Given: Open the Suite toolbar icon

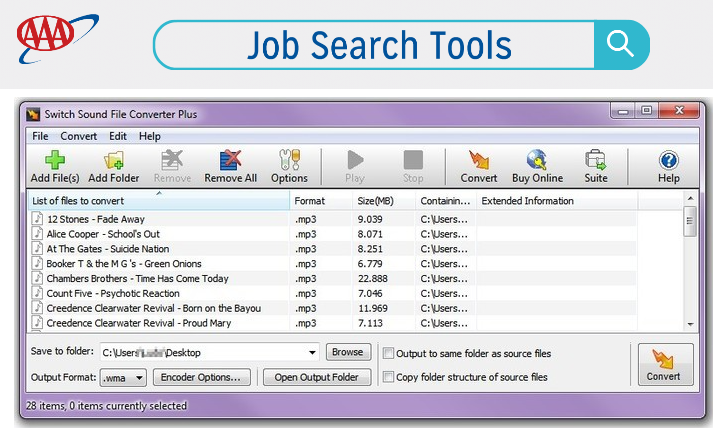Looking at the screenshot, I should click(595, 160).
